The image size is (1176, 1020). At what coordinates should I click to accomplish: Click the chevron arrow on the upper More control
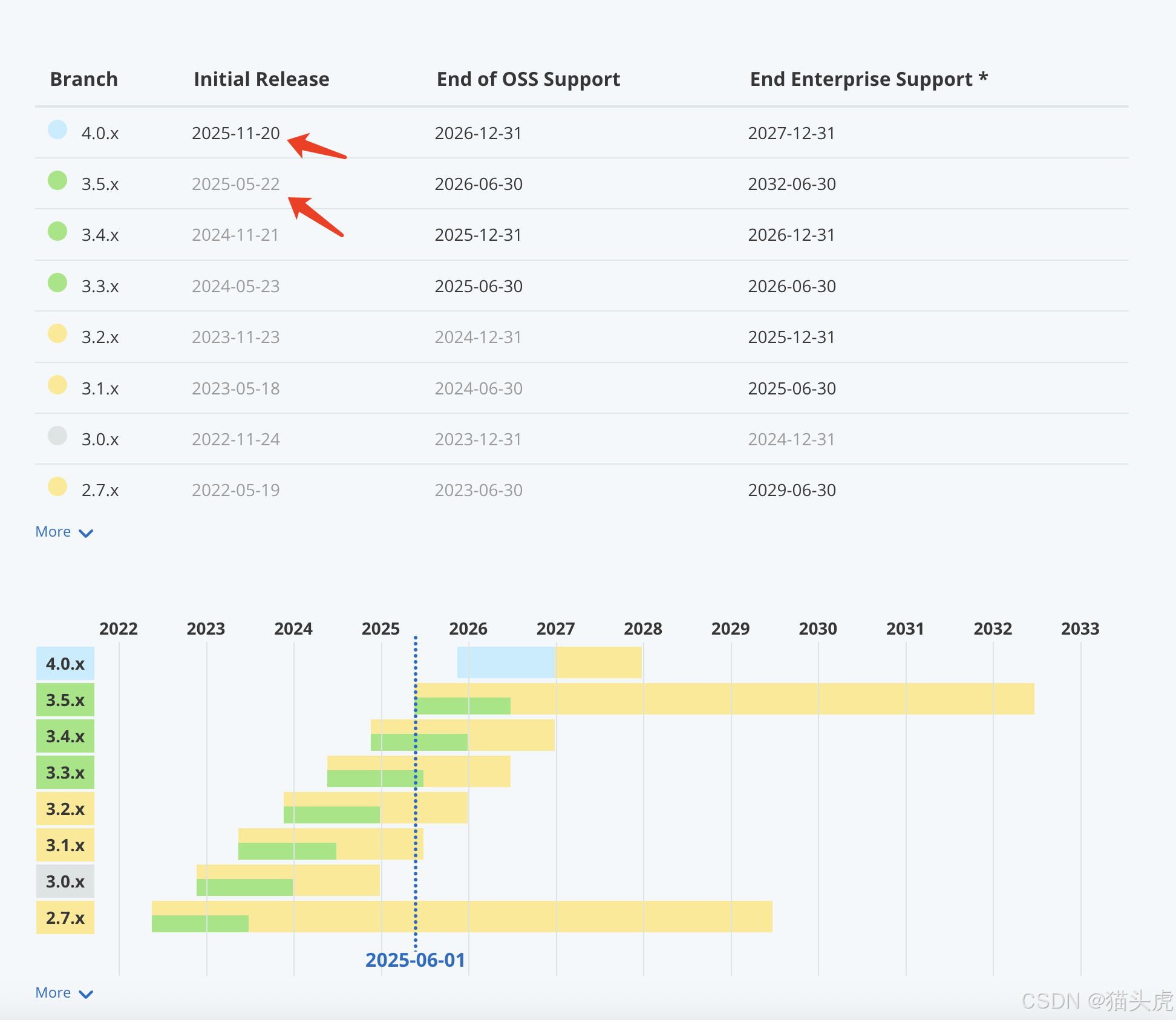pyautogui.click(x=86, y=533)
